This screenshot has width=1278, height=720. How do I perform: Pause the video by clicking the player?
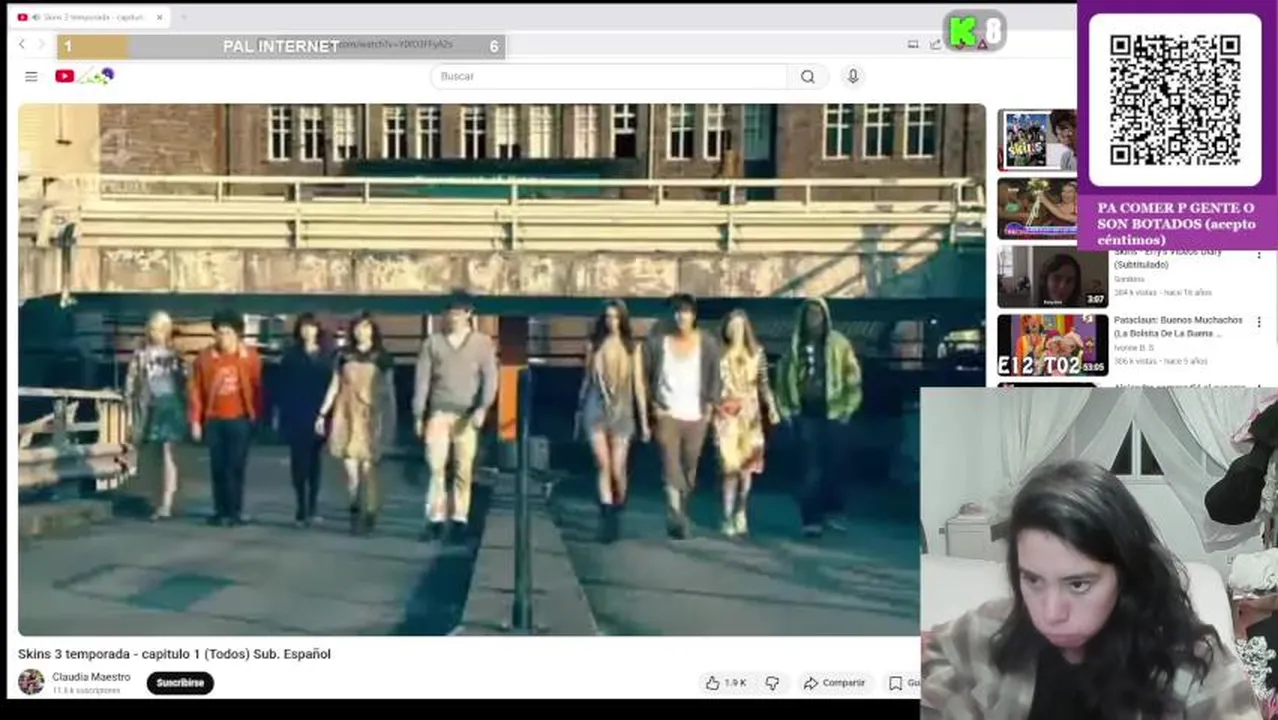pos(501,369)
